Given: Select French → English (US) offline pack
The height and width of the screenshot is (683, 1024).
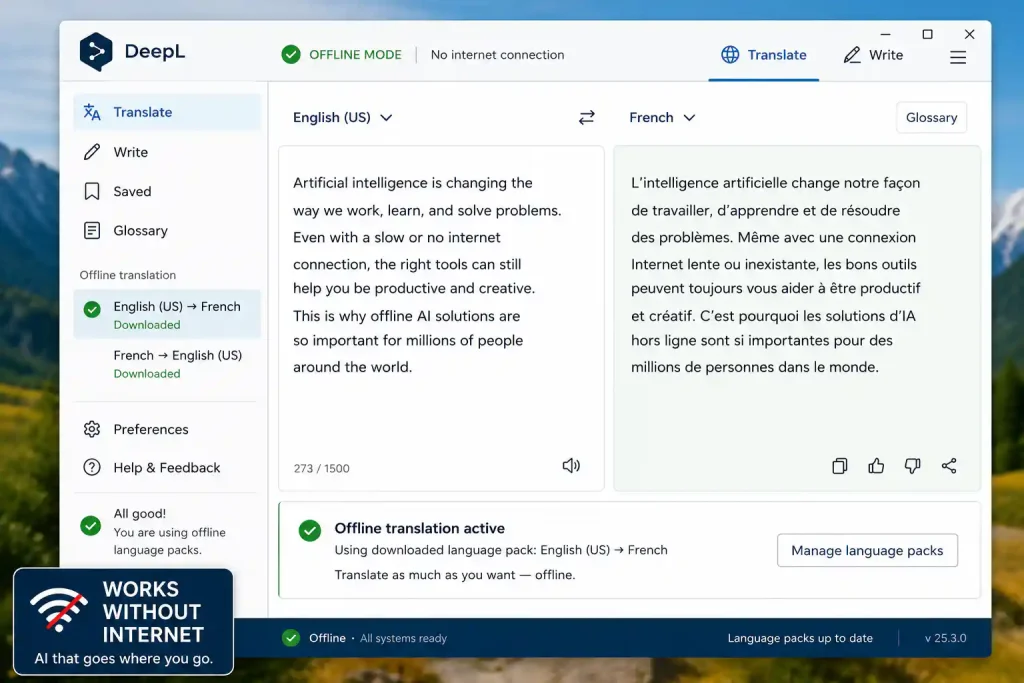Looking at the screenshot, I should tap(167, 364).
